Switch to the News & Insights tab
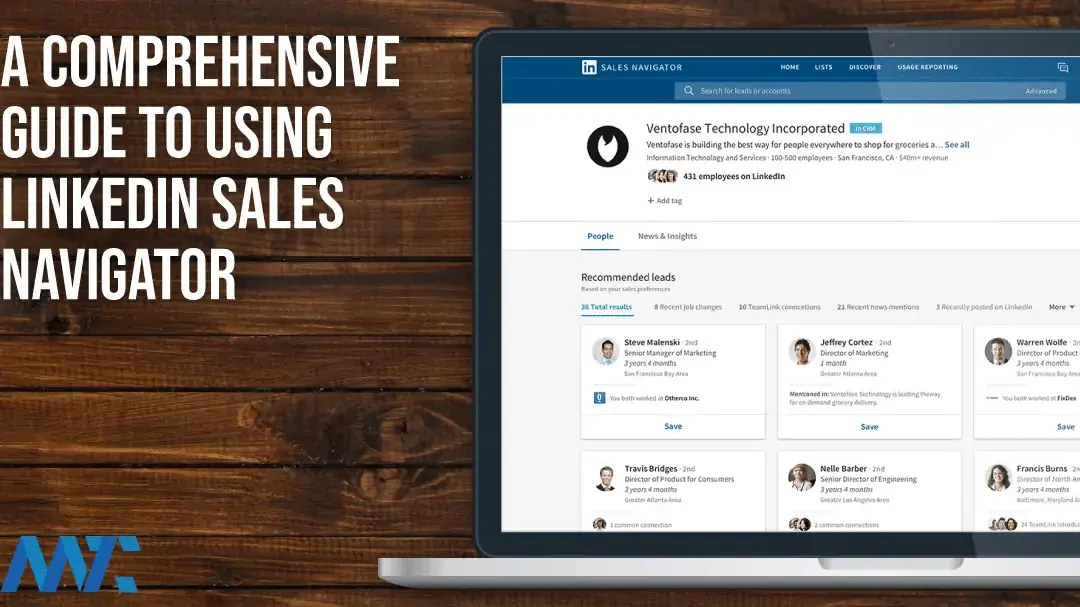 (x=667, y=236)
